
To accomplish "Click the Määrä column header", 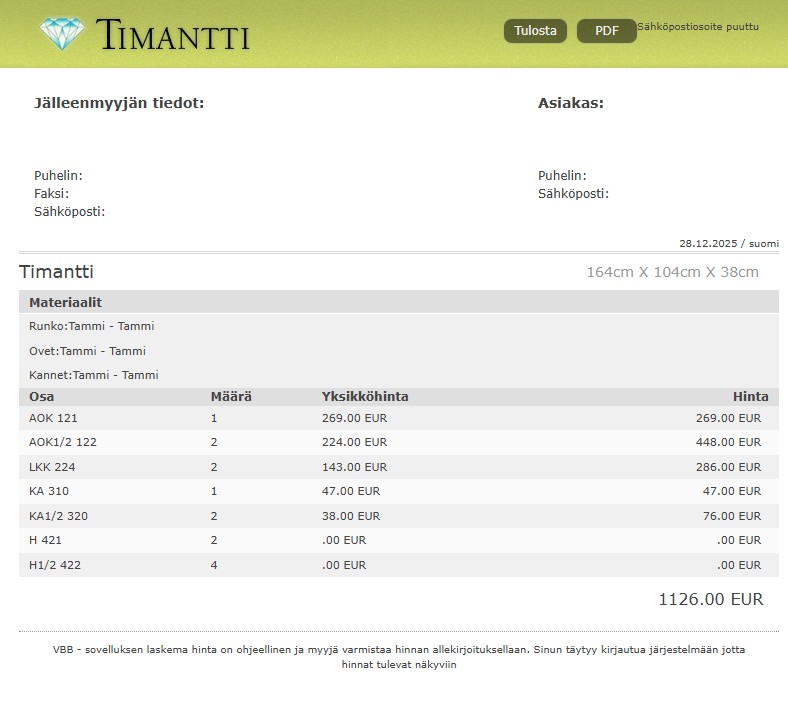I will click(x=231, y=397).
